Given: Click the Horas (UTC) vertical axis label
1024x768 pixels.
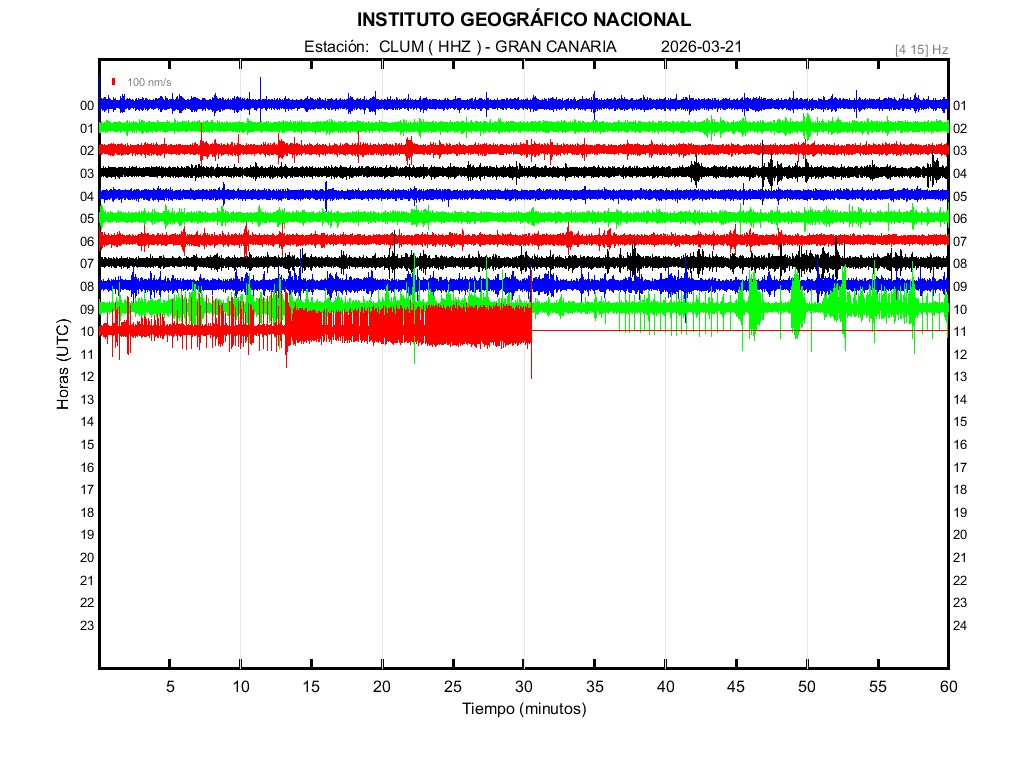Looking at the screenshot, I should [x=62, y=365].
